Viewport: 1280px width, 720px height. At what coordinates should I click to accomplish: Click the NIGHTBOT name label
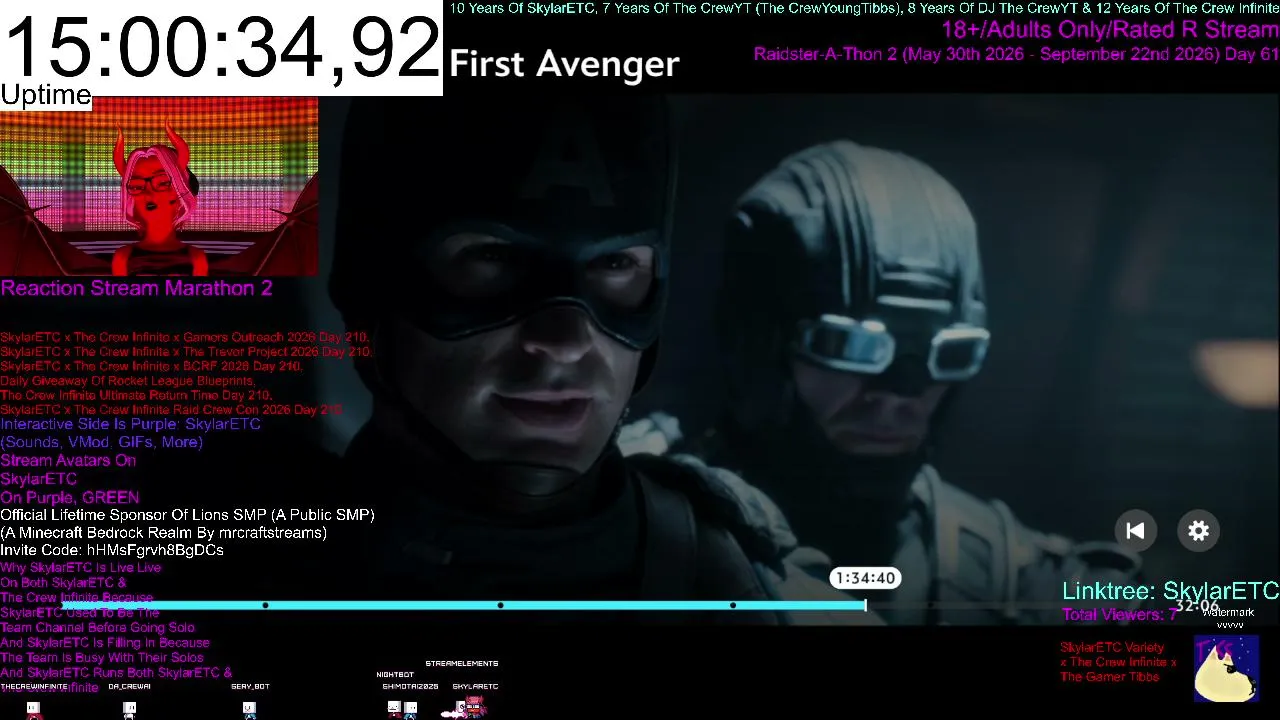[x=395, y=675]
